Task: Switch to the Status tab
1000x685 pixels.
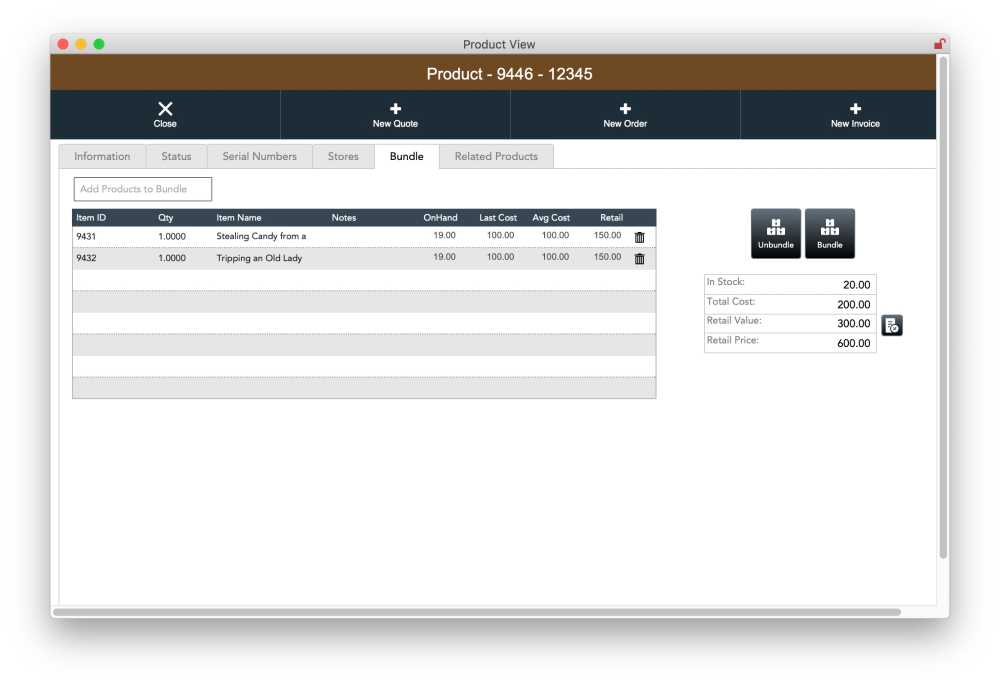Action: pyautogui.click(x=176, y=156)
